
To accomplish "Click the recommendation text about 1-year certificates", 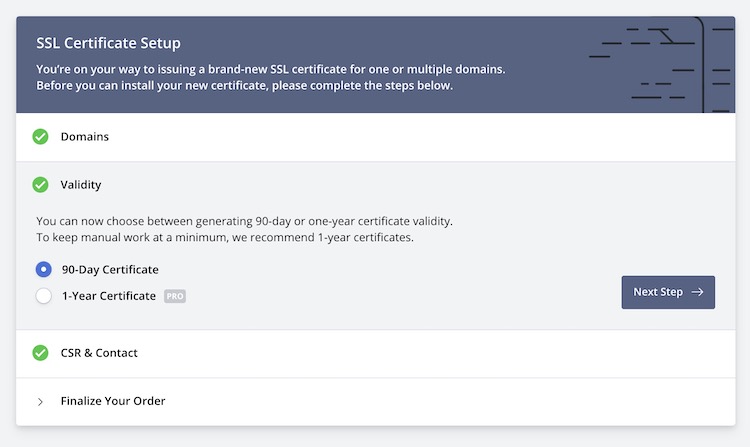I will (225, 238).
